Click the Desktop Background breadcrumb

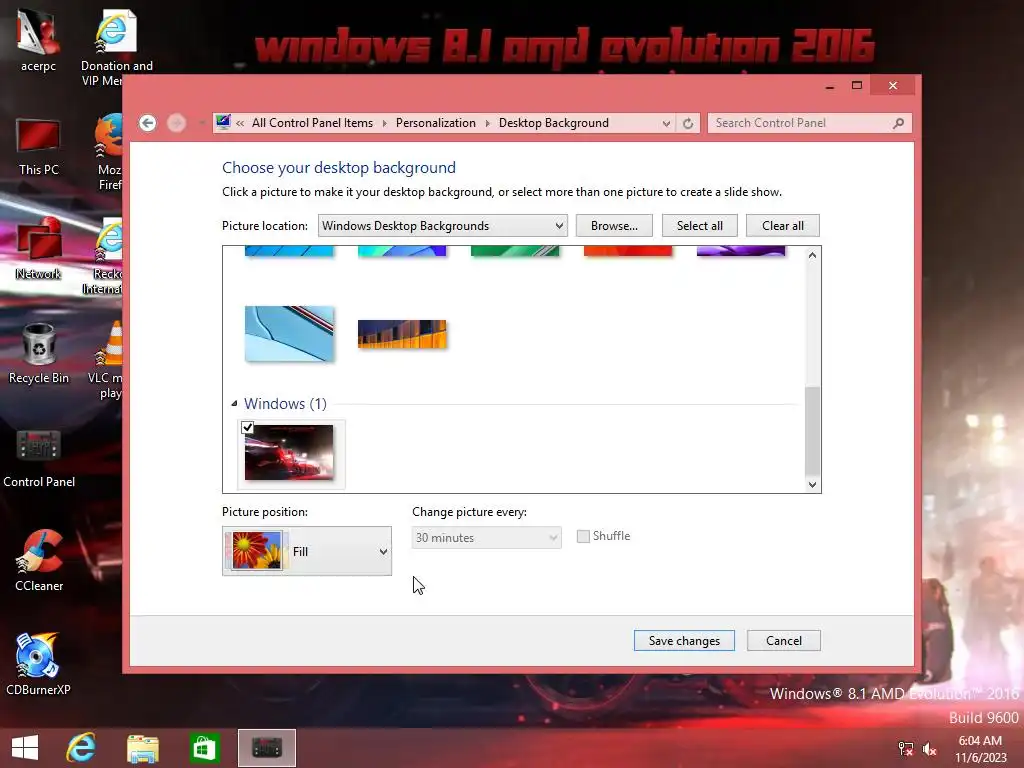coord(554,123)
